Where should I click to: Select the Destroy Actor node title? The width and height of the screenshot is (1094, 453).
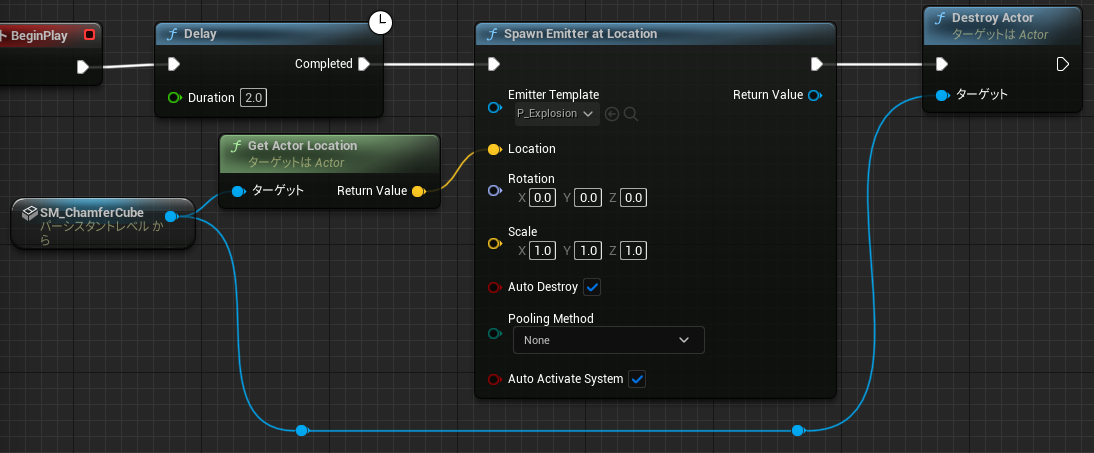point(993,17)
